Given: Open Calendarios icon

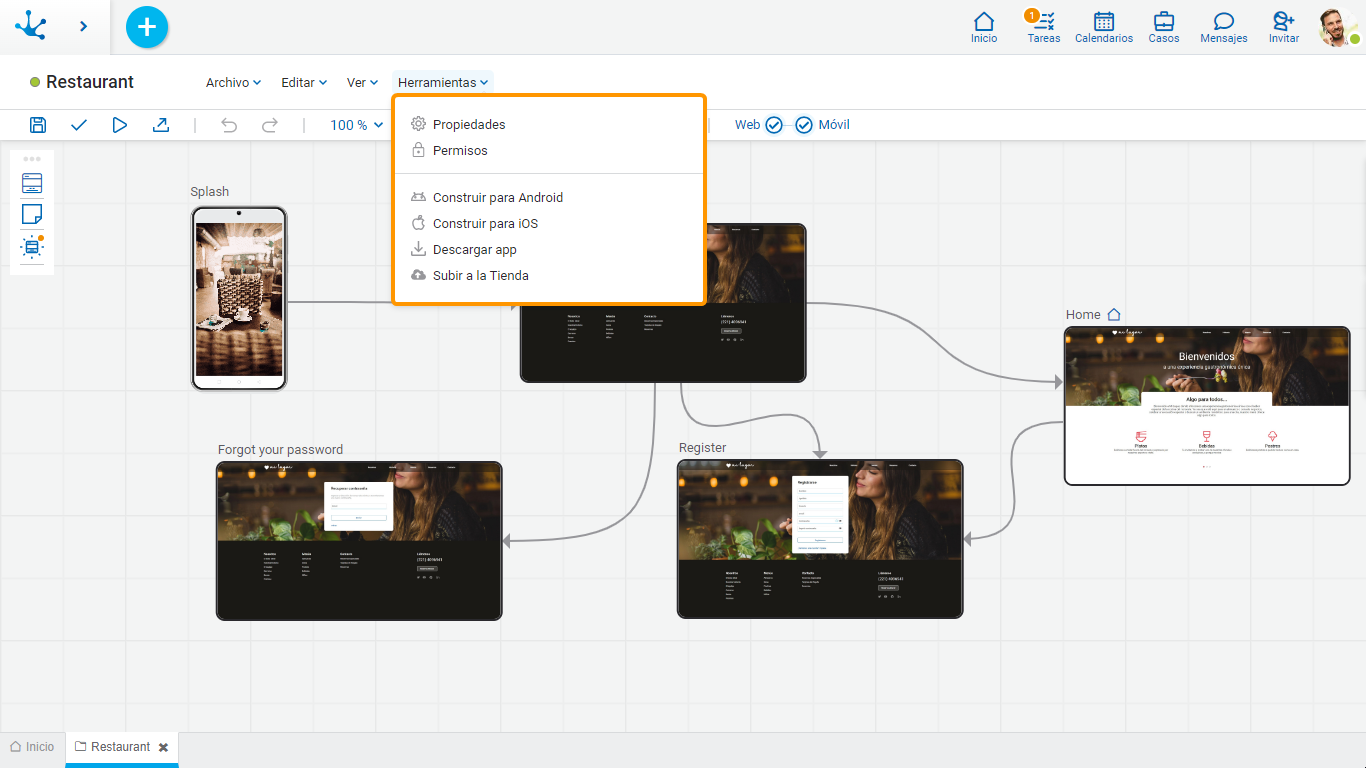Looking at the screenshot, I should coord(1104,27).
